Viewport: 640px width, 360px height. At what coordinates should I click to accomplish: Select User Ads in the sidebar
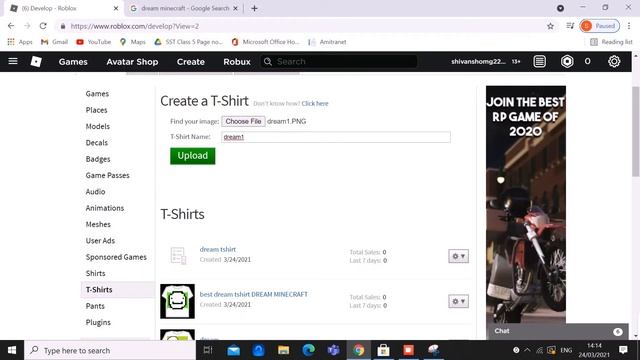coord(100,240)
